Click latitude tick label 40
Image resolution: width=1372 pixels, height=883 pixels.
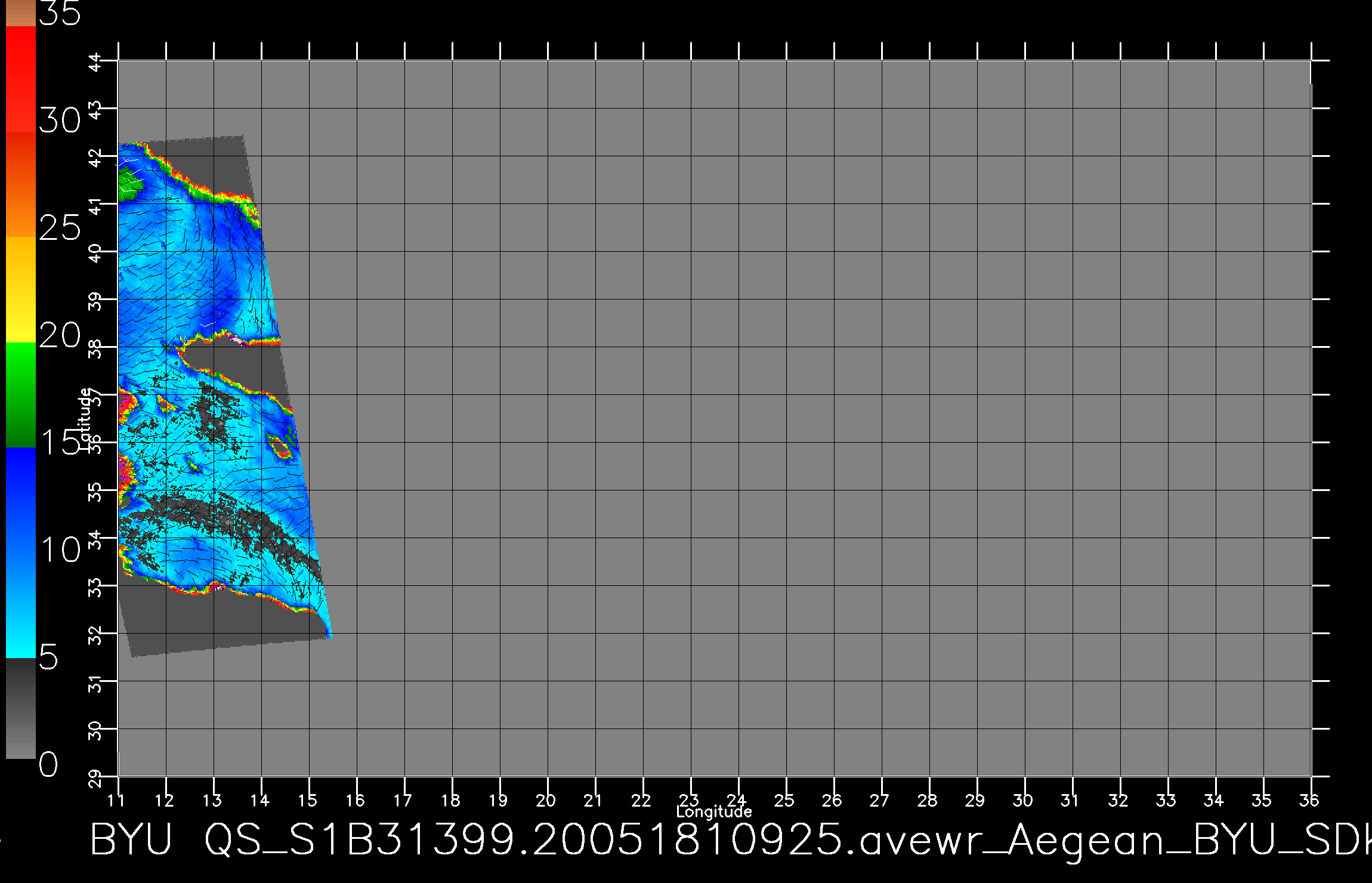point(95,254)
